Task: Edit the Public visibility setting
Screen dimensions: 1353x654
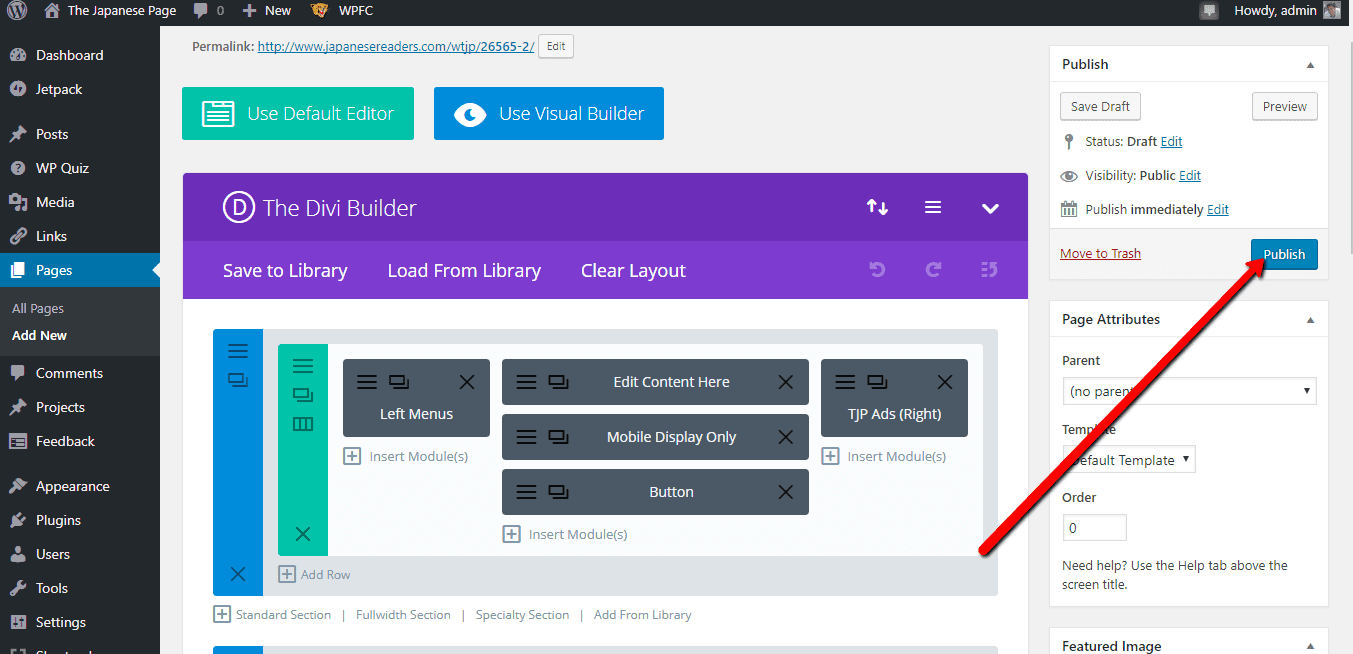Action: click(1190, 176)
